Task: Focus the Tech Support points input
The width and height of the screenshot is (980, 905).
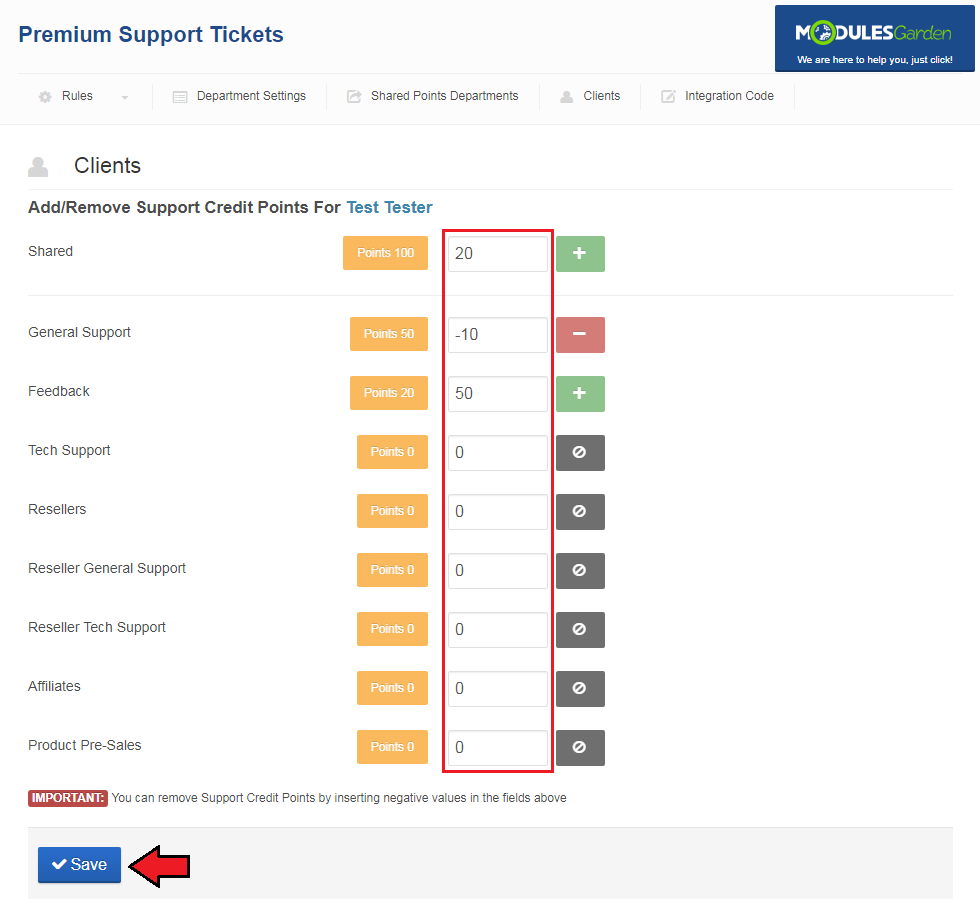Action: (498, 452)
